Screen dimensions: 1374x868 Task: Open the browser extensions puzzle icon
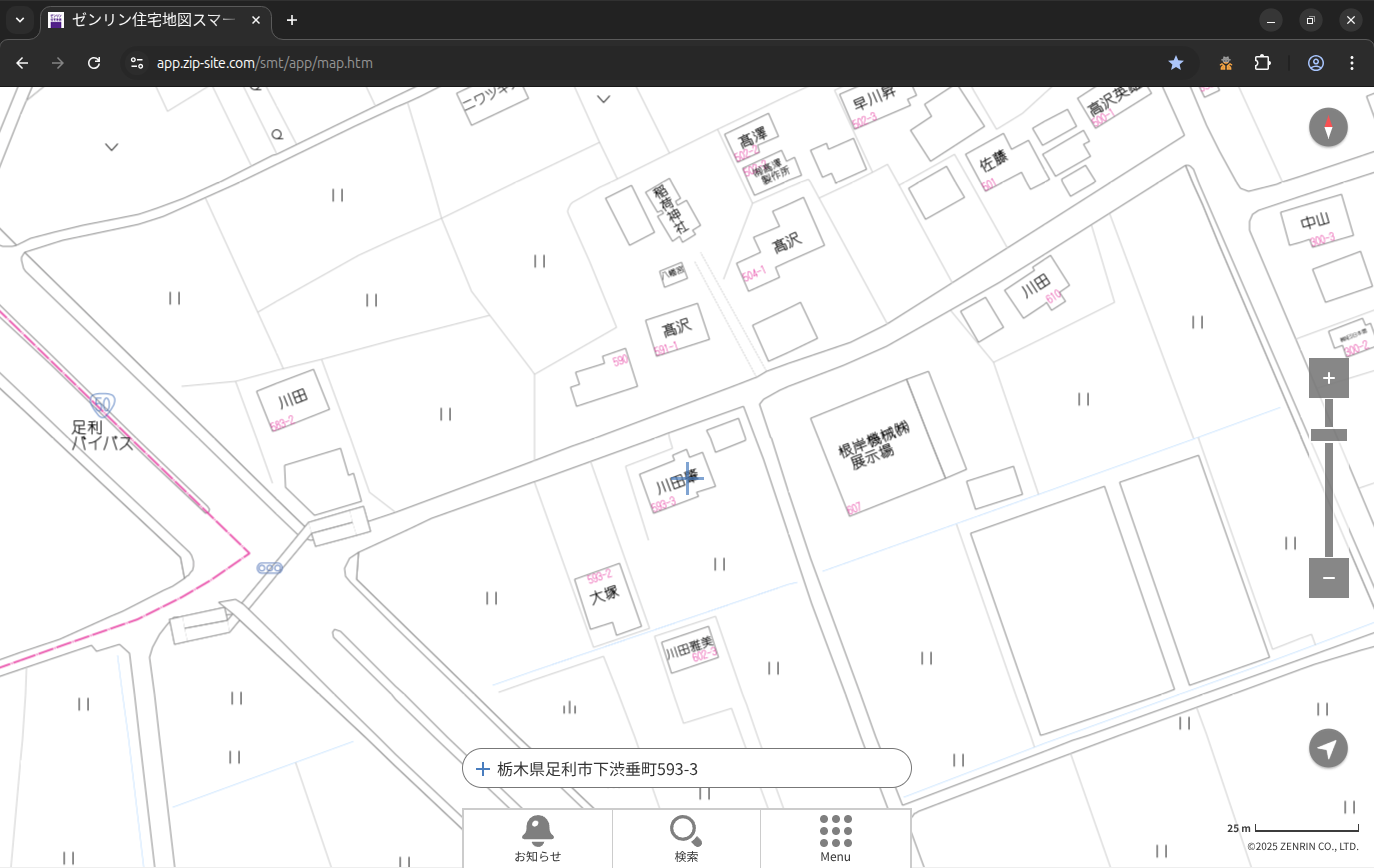[x=1262, y=63]
